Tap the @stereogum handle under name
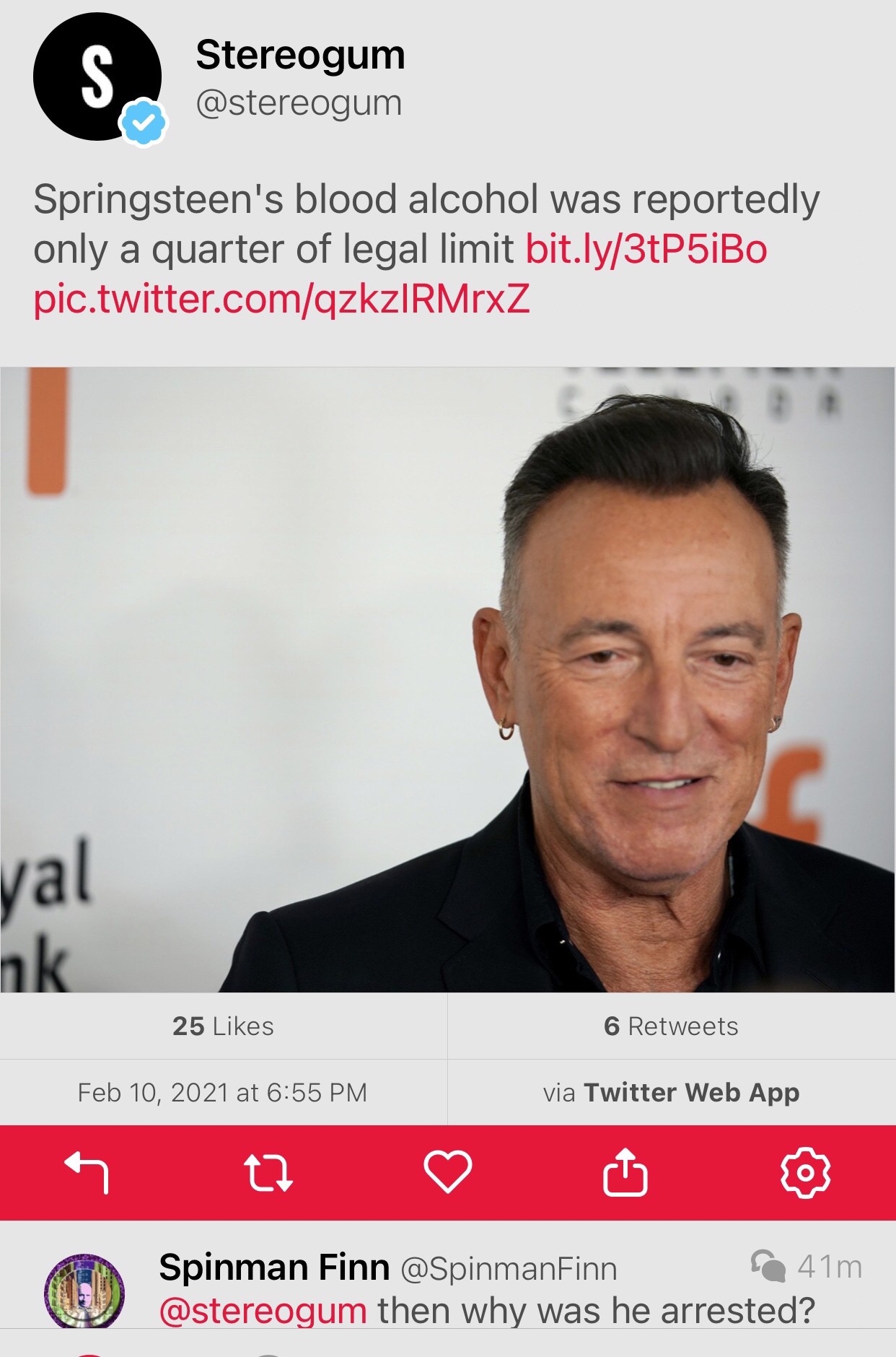 point(299,102)
